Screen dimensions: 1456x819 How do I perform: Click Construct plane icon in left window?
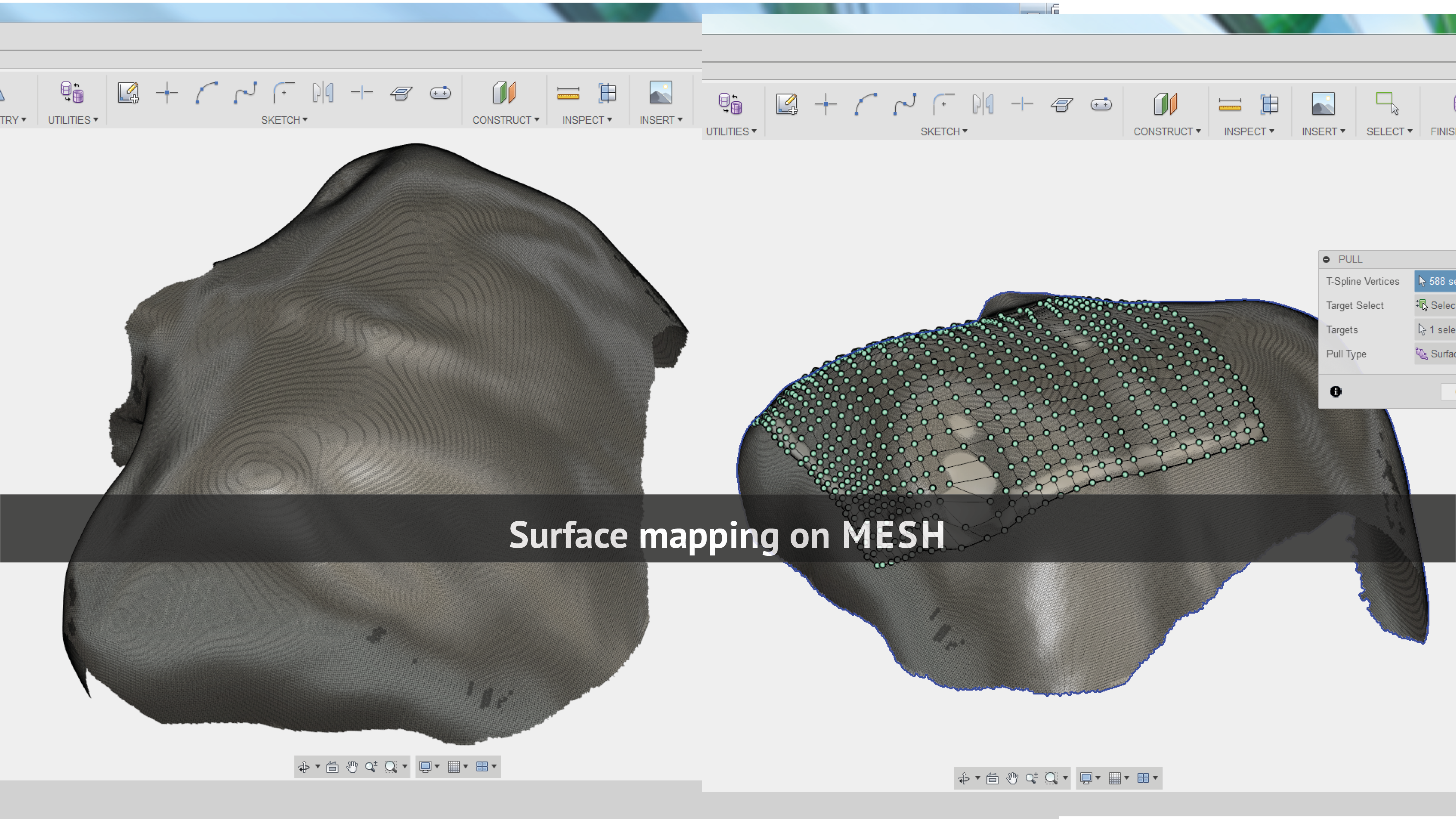pyautogui.click(x=504, y=92)
